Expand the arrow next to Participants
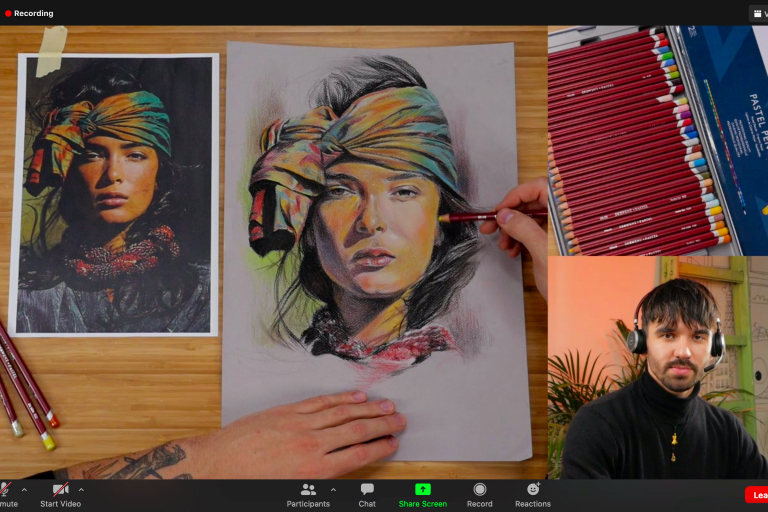 333,489
